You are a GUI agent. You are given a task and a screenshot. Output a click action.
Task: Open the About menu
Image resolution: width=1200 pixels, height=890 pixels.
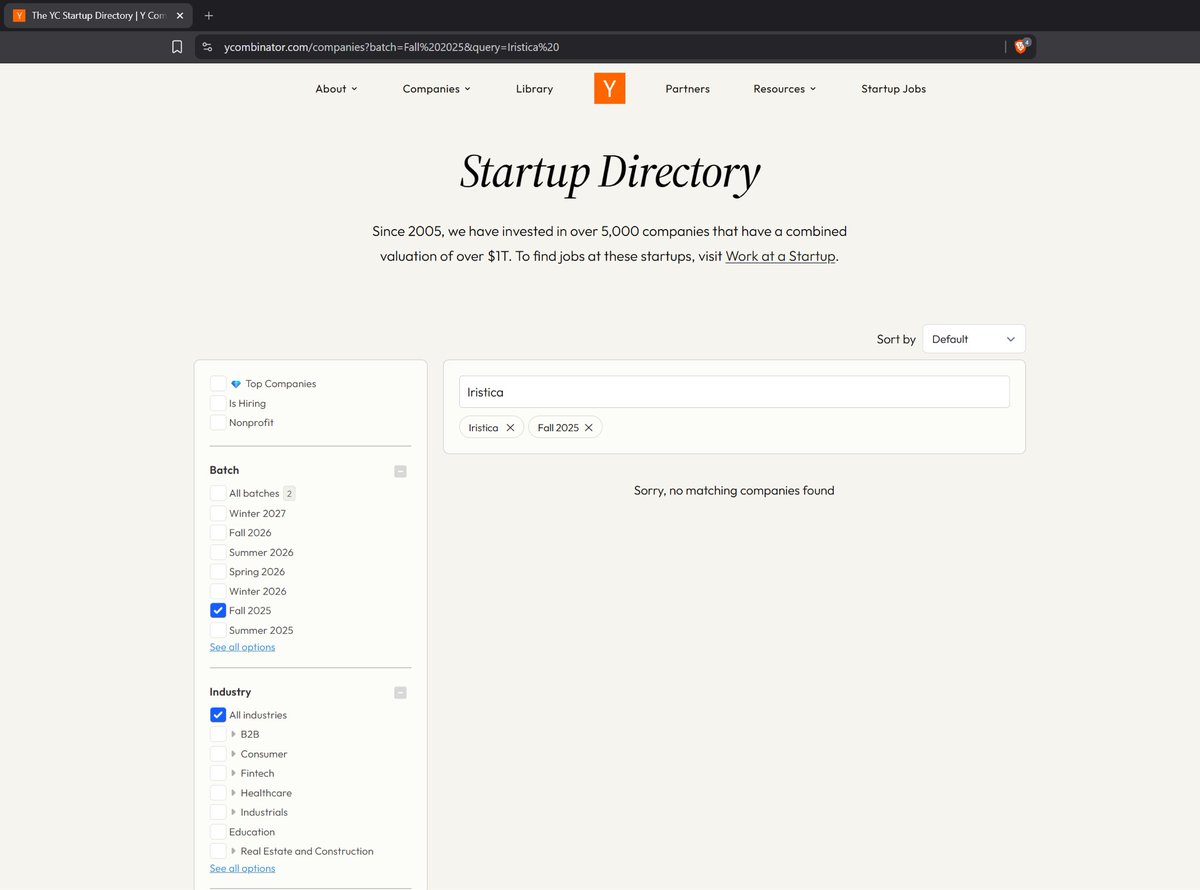click(336, 89)
